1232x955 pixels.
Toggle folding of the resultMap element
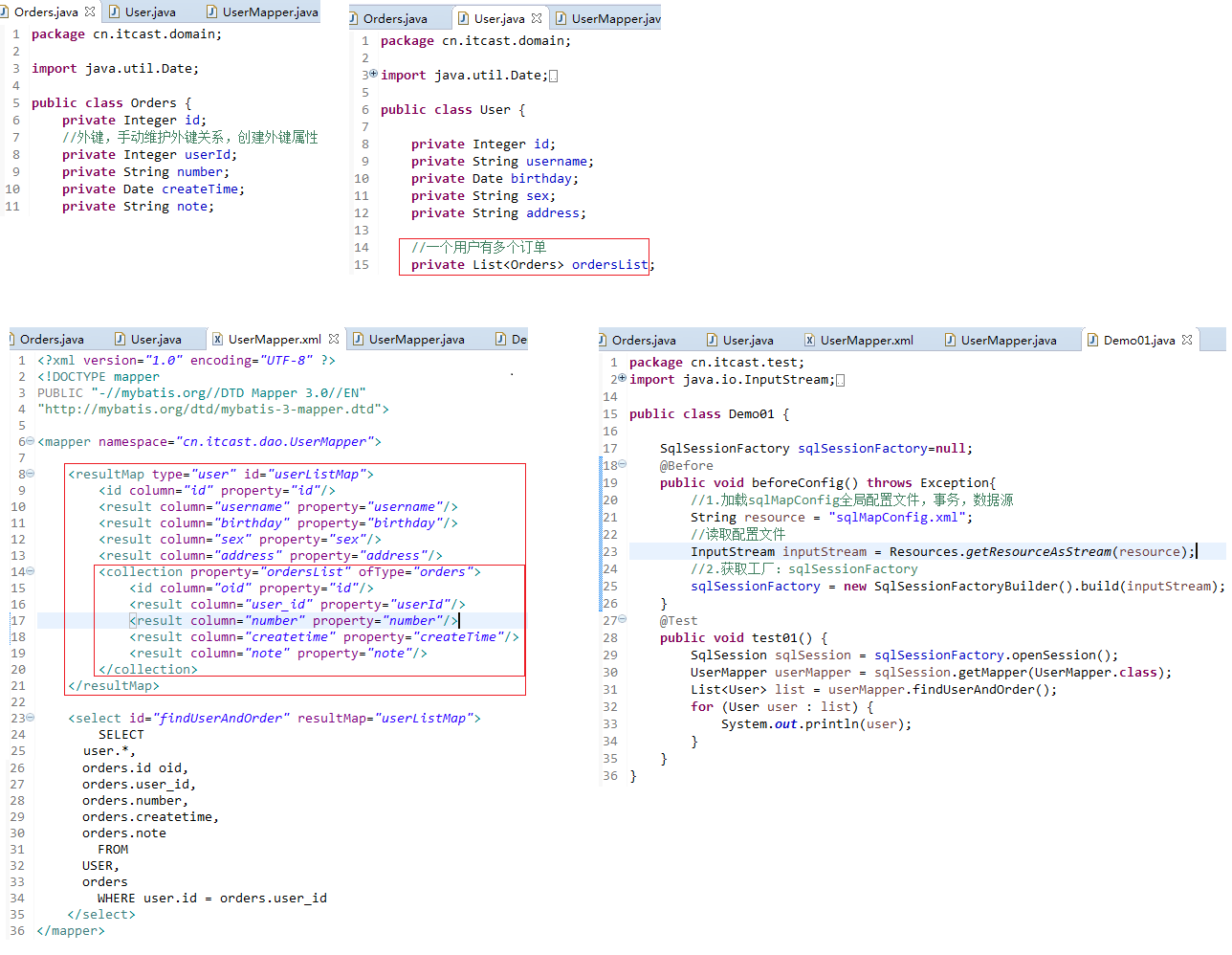click(x=31, y=474)
